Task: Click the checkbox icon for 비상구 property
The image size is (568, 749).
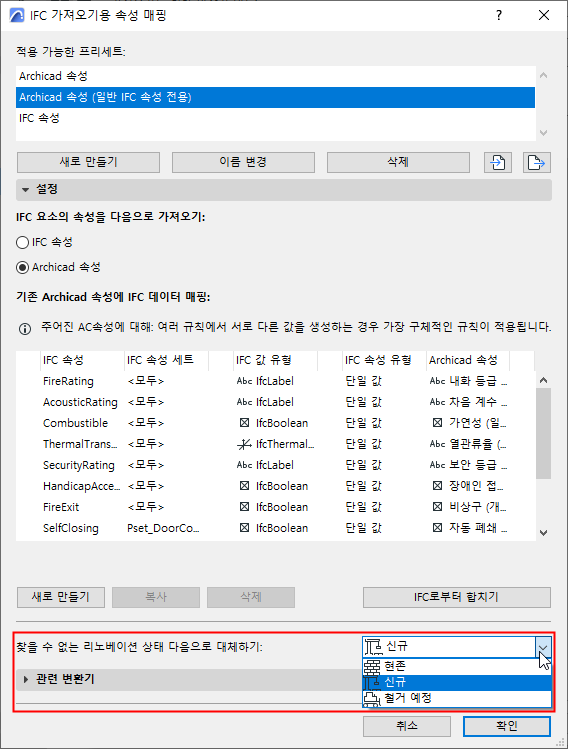Action: click(437, 507)
